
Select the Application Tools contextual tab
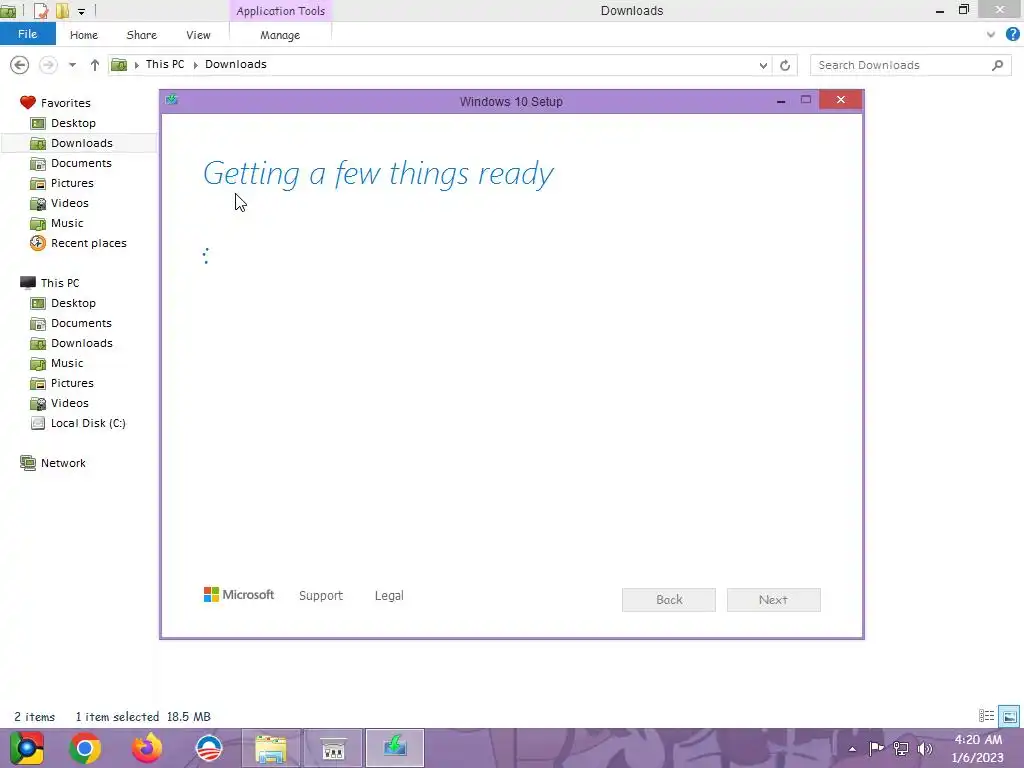(280, 11)
